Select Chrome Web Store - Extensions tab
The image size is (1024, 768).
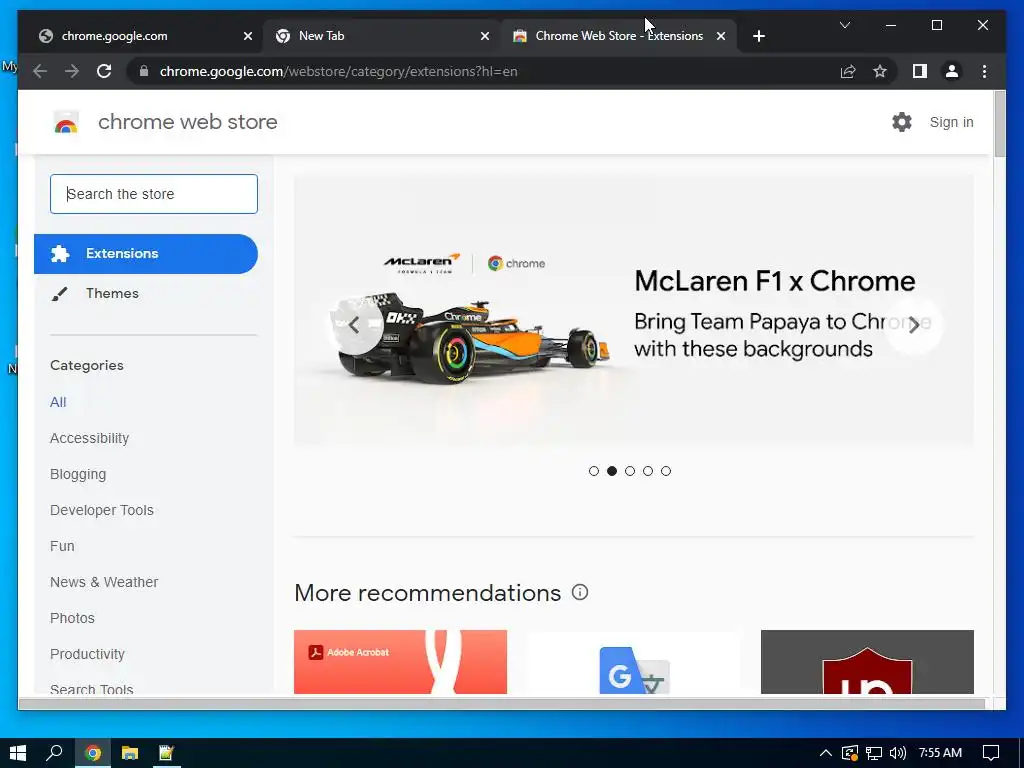tap(618, 36)
